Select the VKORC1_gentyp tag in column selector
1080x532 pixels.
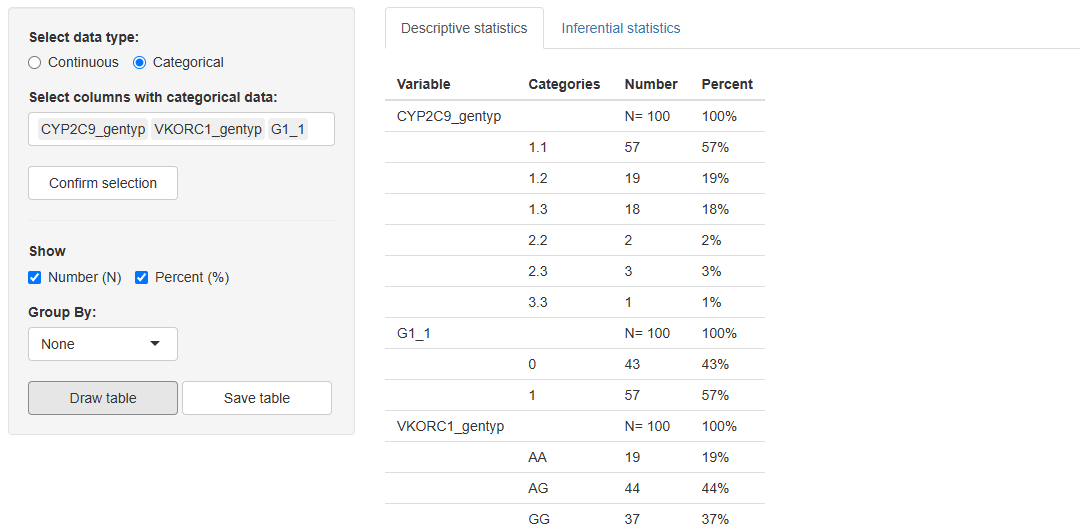pos(208,129)
